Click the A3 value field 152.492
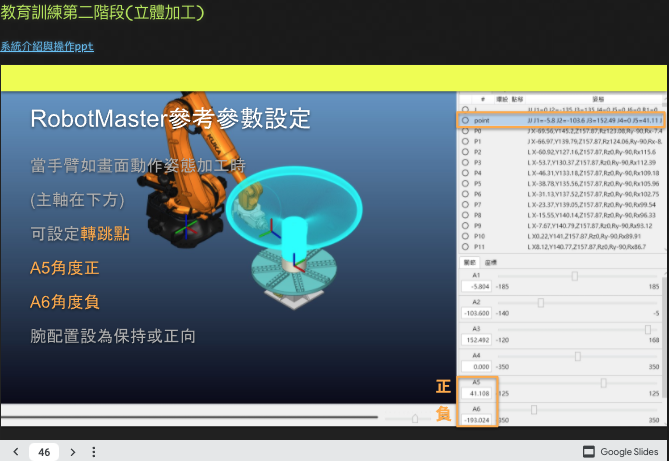Viewport: 669px width, 461px height. click(x=476, y=340)
